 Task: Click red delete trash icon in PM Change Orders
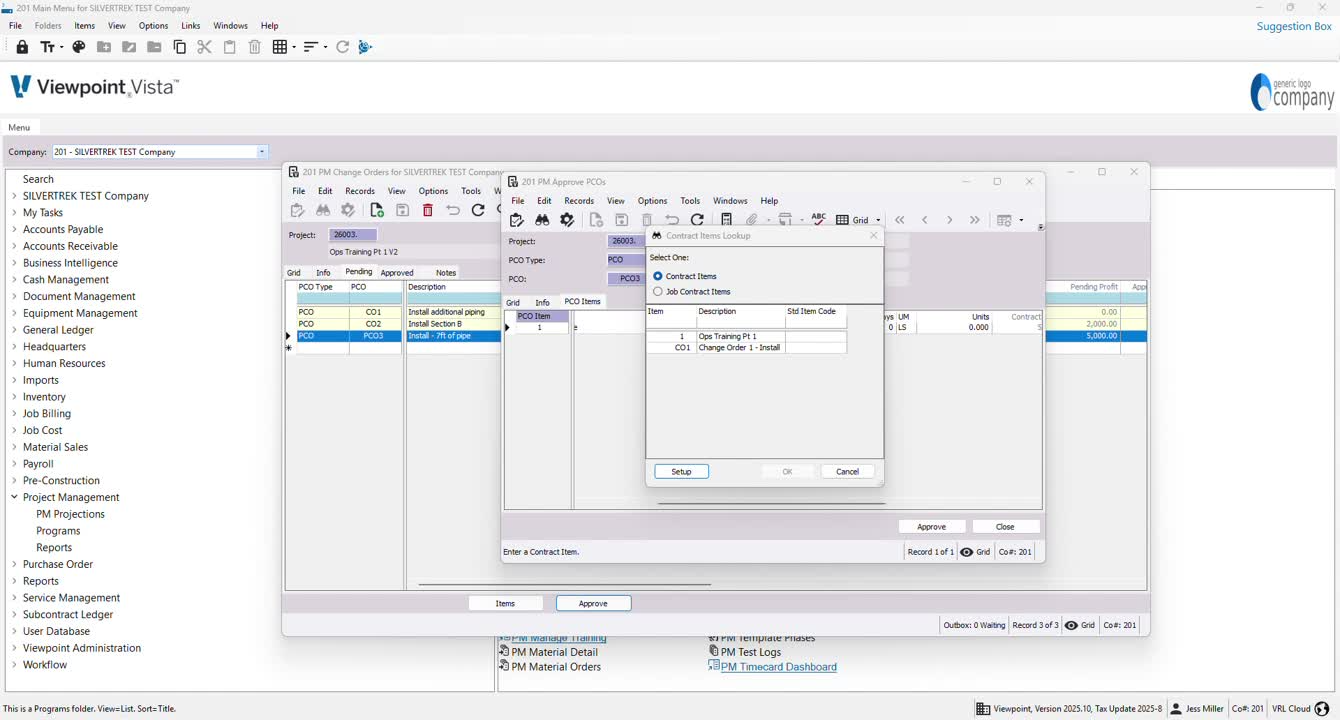coord(428,210)
